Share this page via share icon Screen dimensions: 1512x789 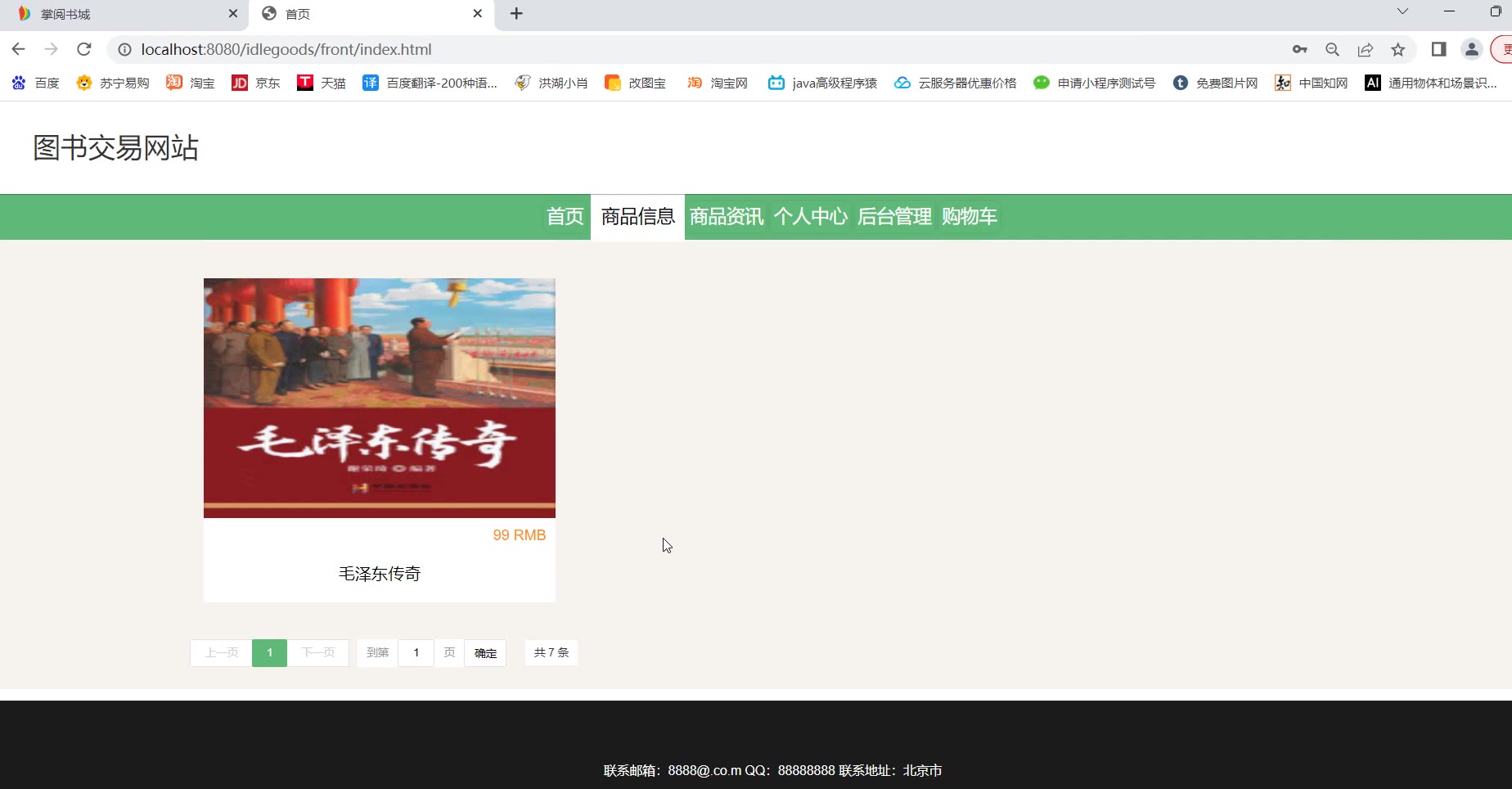point(1366,49)
